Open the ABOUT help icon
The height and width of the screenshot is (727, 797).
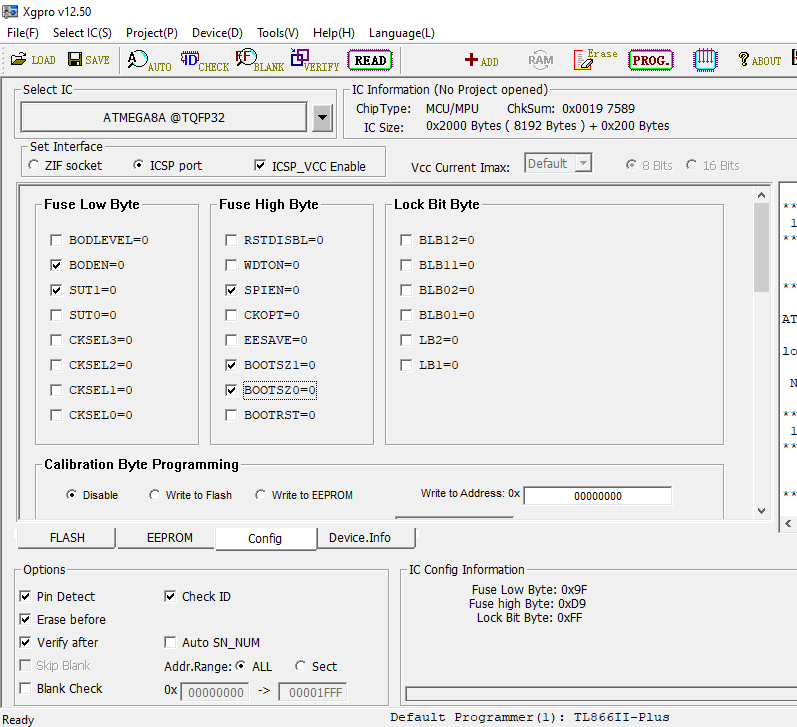(759, 60)
